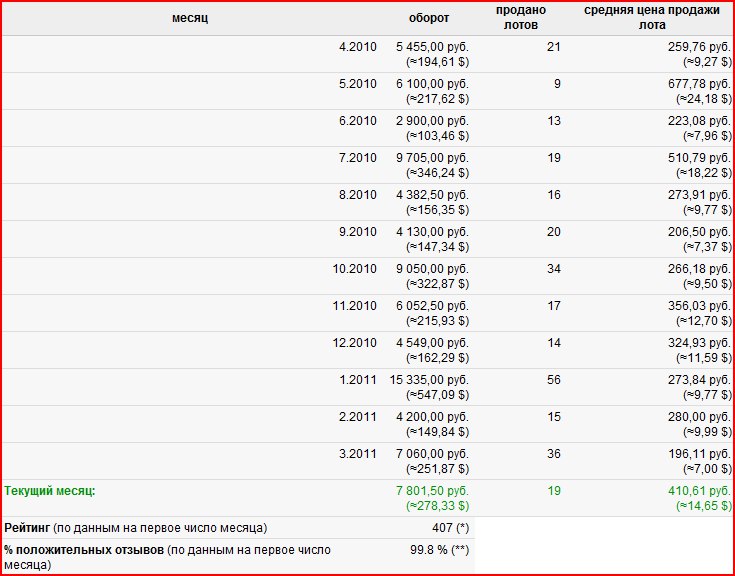Click average price 206,50 руб.
Viewport: 735px width, 576px height.
(x=699, y=232)
